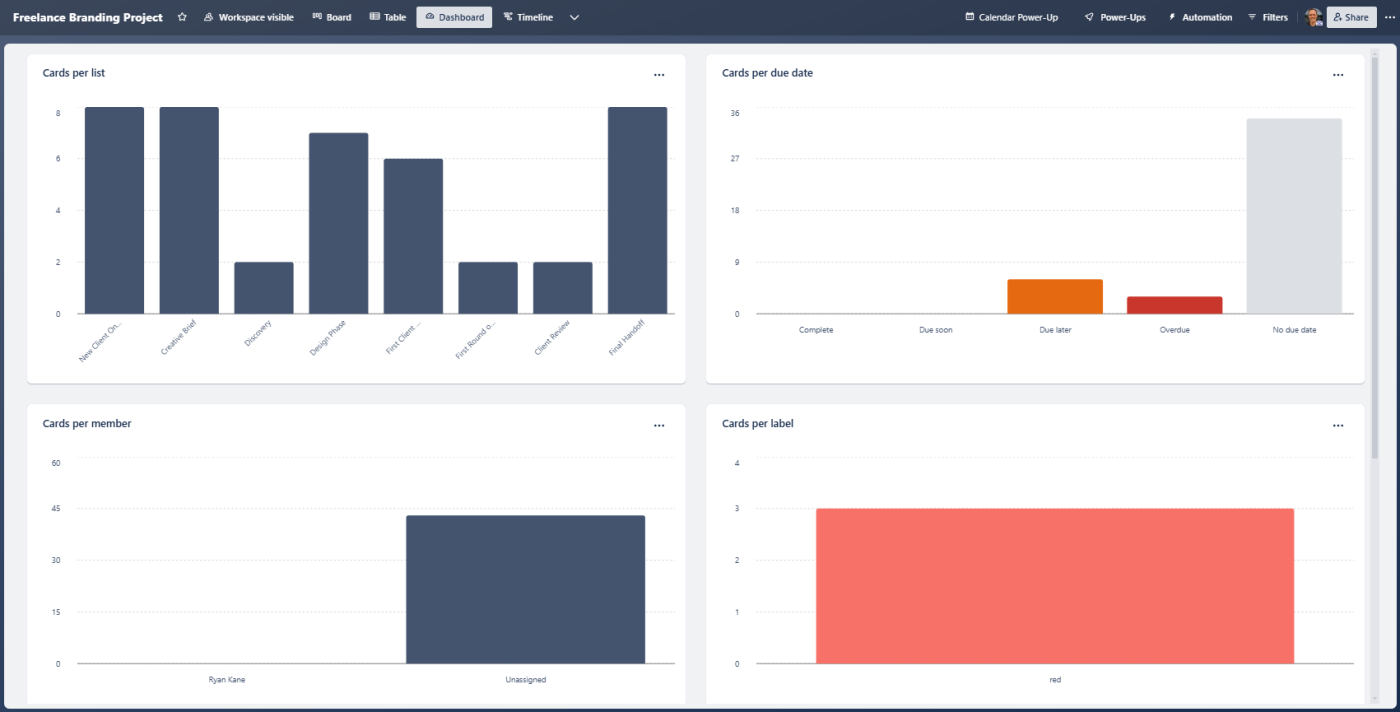
Task: Open the Calendar Power-Up
Action: pyautogui.click(x=1011, y=17)
